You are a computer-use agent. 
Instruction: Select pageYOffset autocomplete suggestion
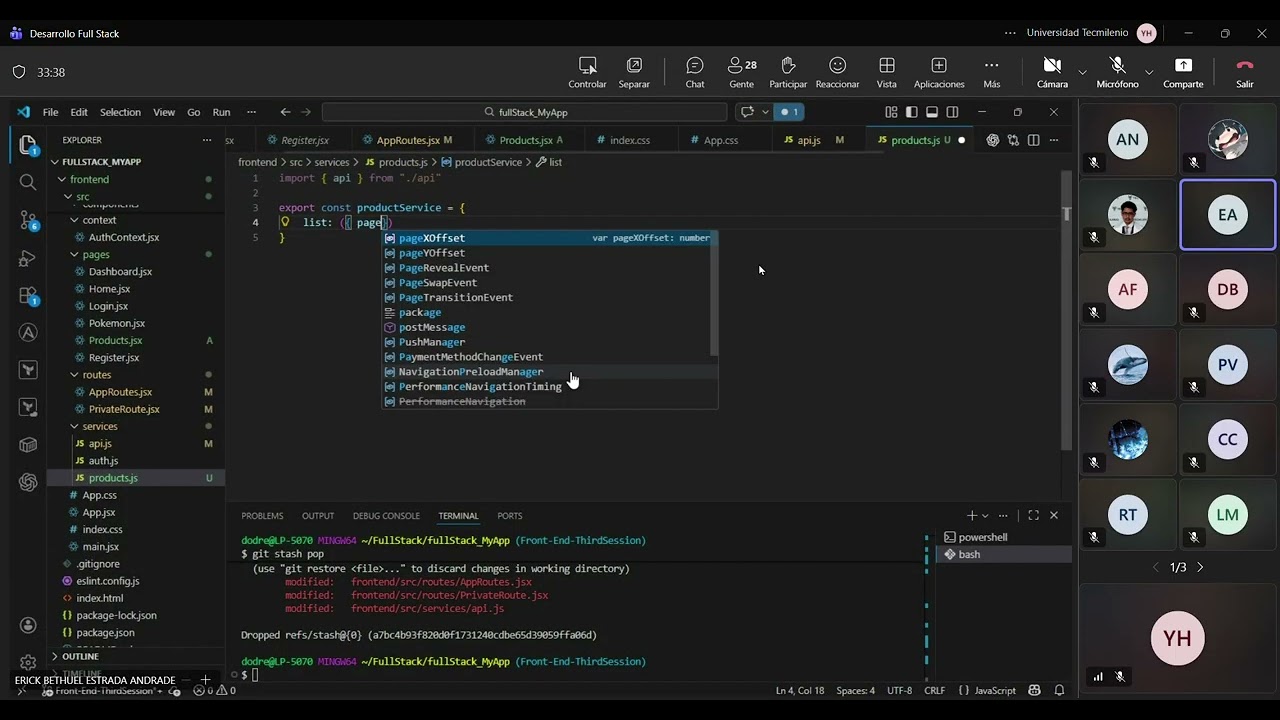(548, 253)
